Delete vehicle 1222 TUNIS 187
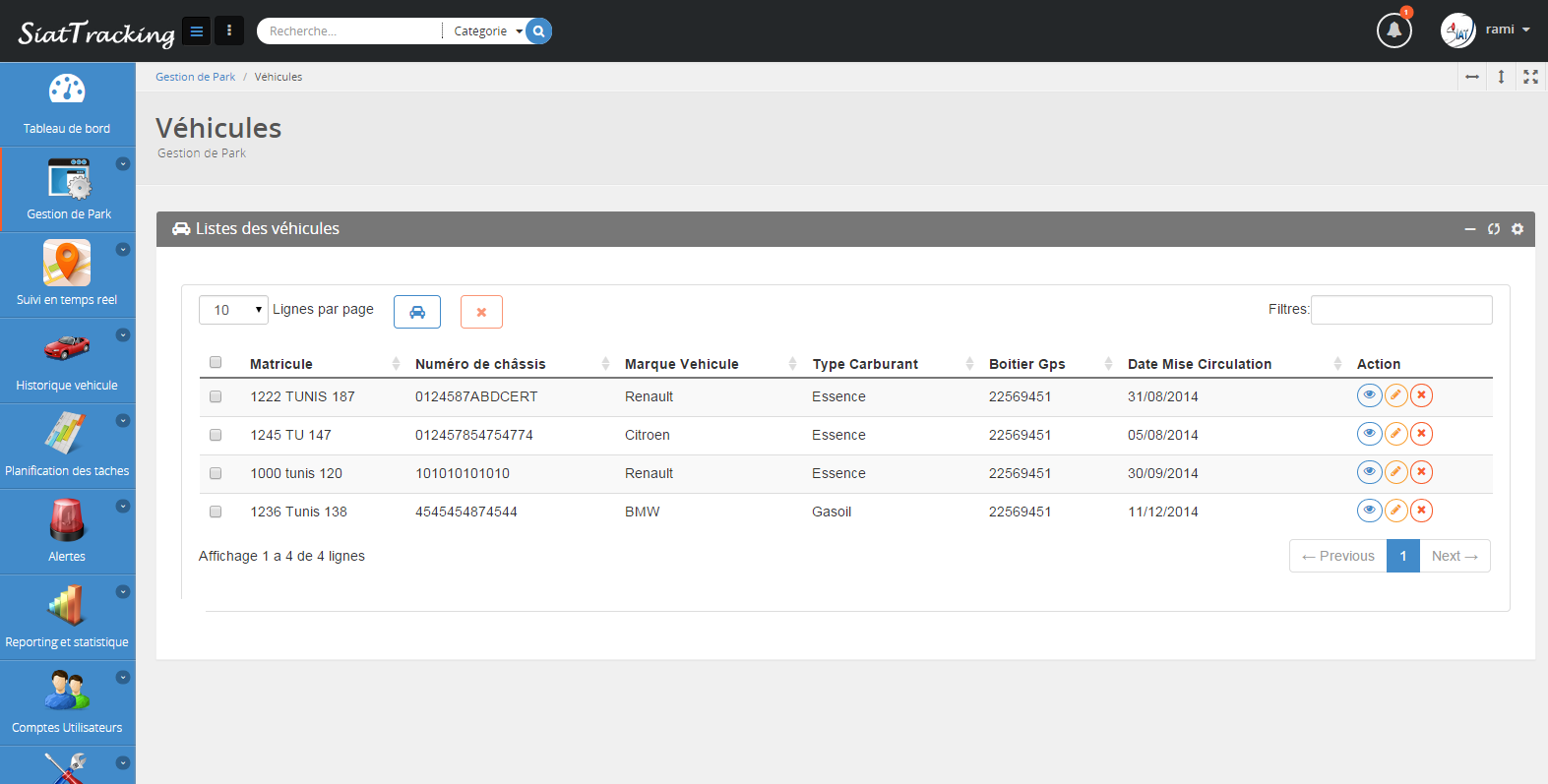Image resolution: width=1548 pixels, height=784 pixels. click(1421, 395)
